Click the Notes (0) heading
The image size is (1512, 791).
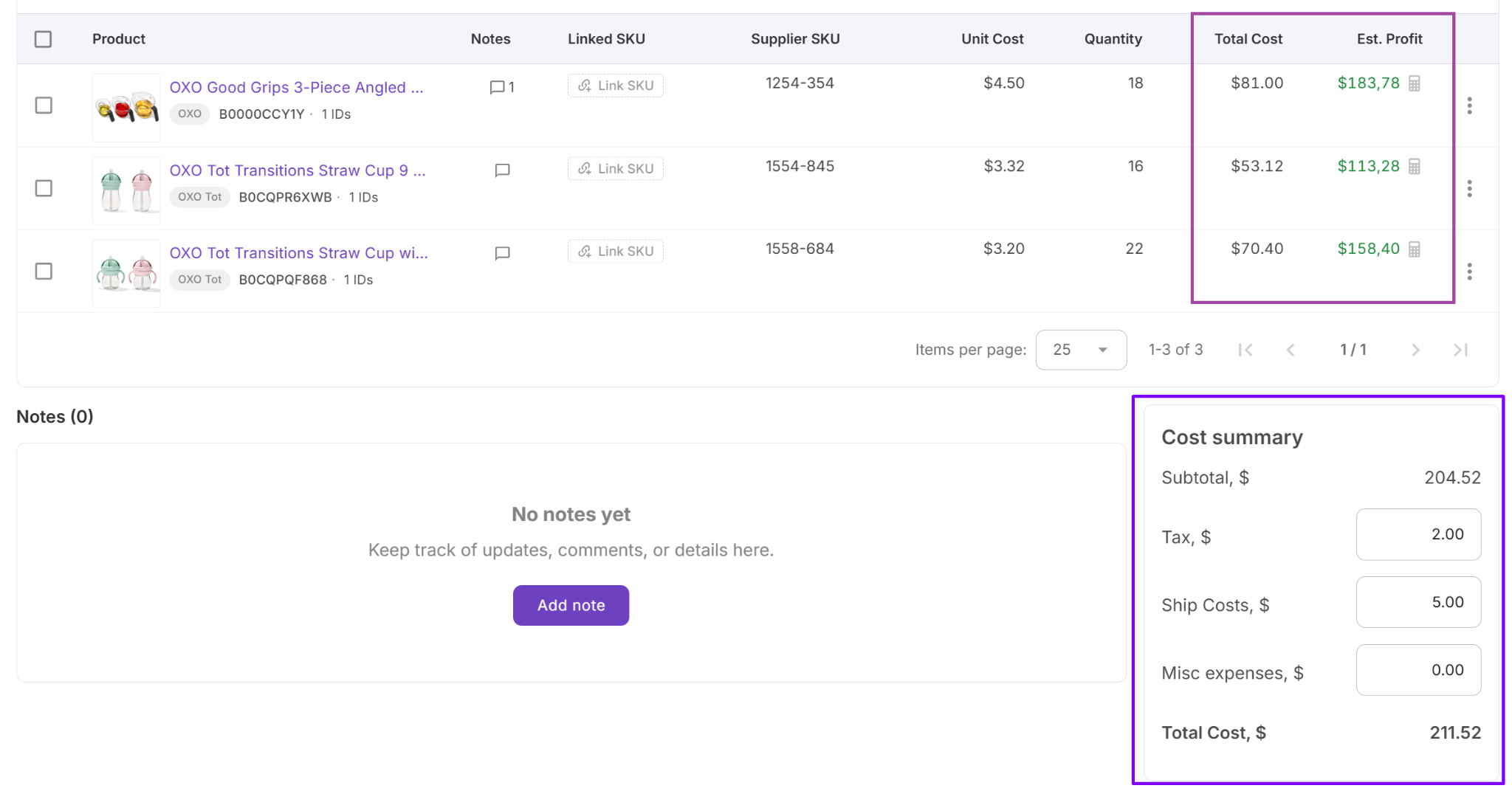tap(55, 417)
